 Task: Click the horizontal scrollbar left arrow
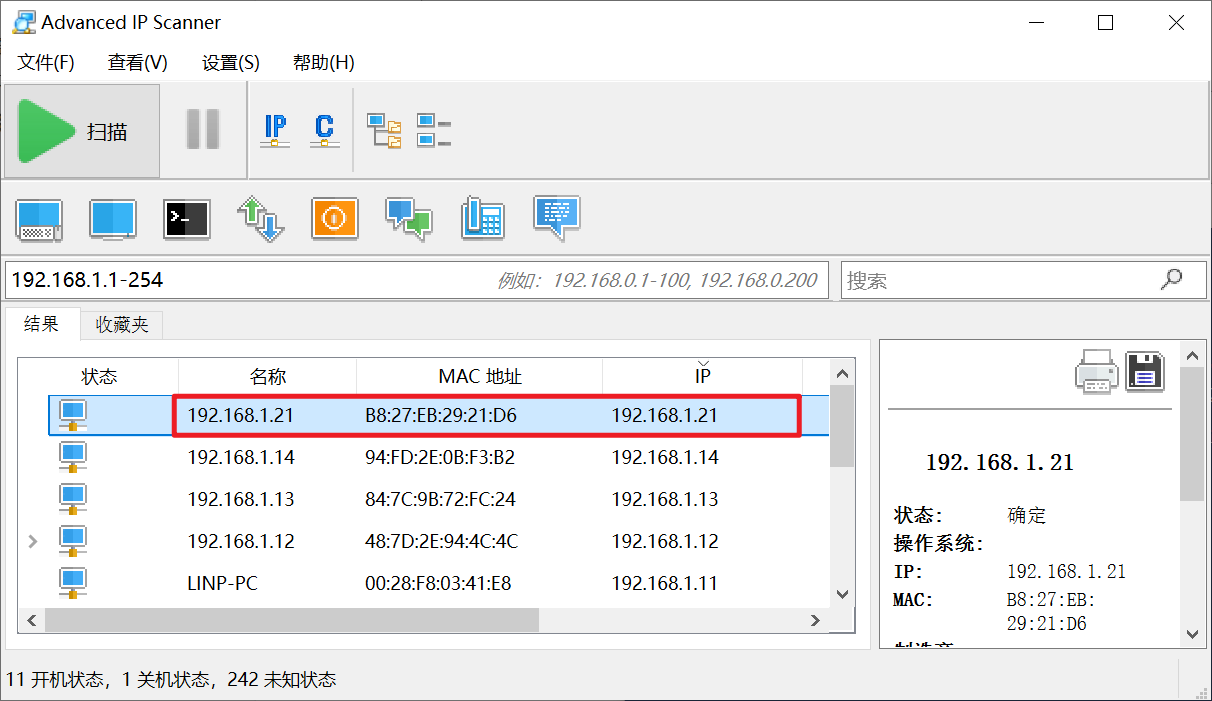[x=32, y=621]
